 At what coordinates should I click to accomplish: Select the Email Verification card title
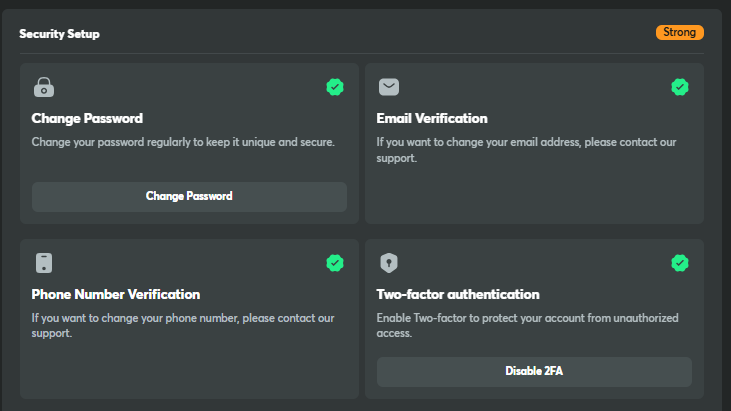coord(432,118)
